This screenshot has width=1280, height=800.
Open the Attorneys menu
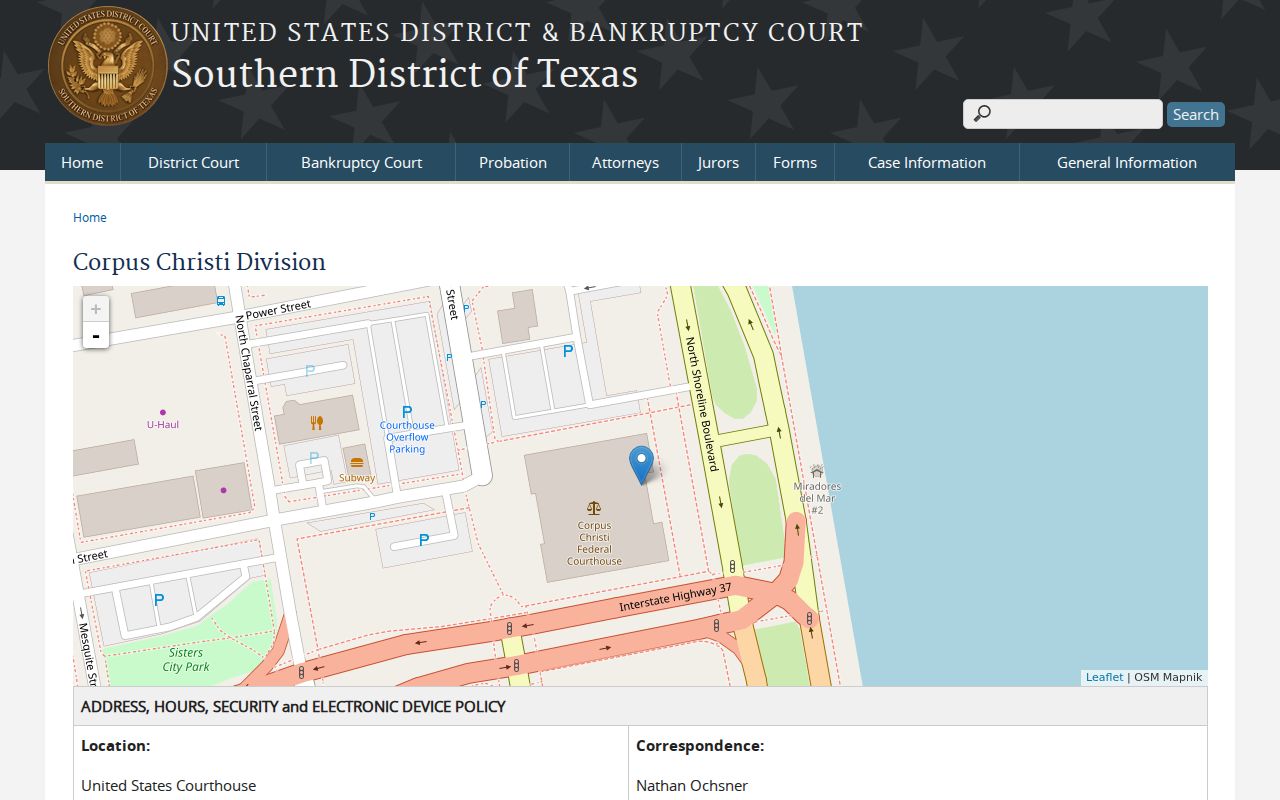(x=625, y=162)
